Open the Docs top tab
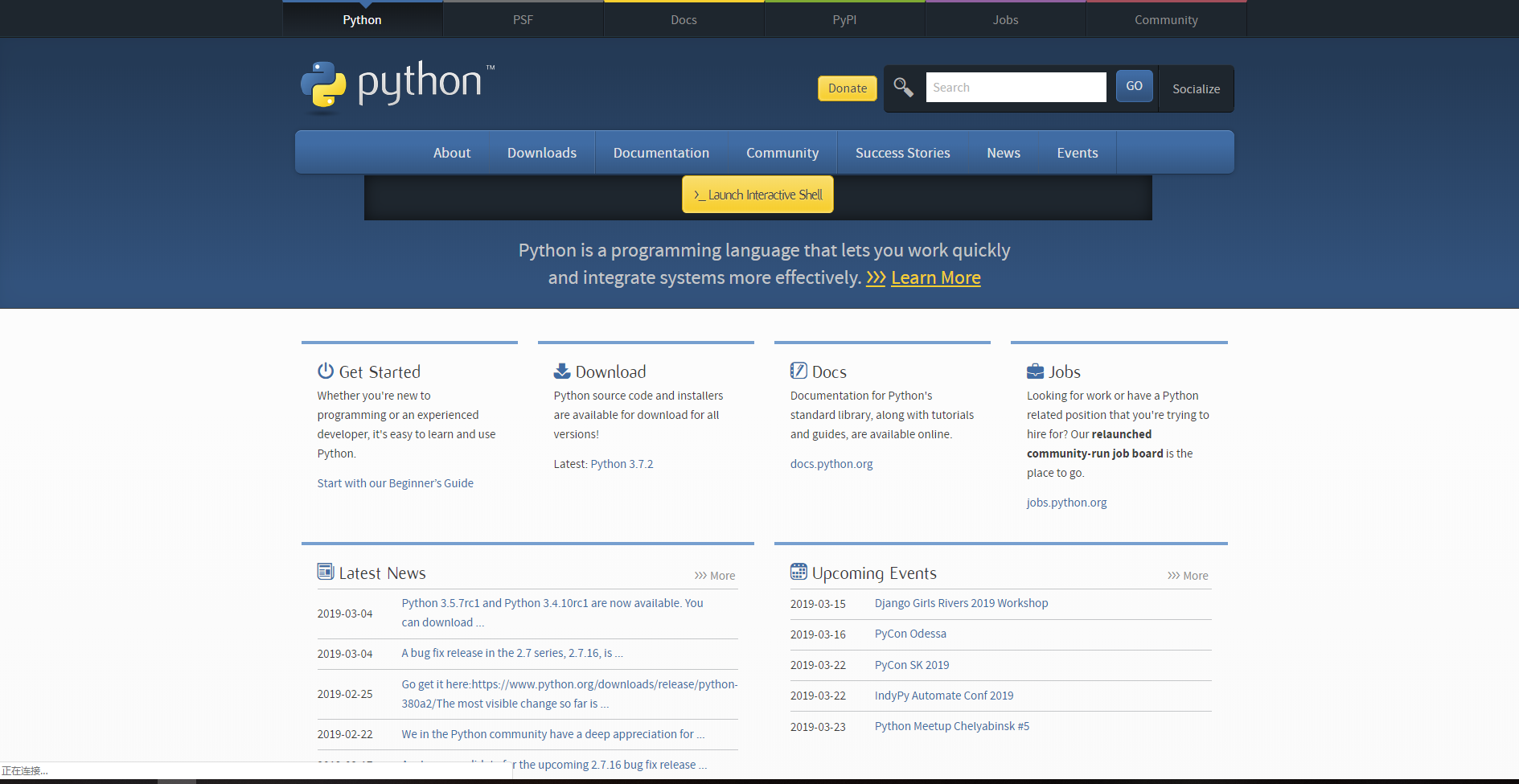Viewport: 1519px width, 784px height. click(x=684, y=19)
